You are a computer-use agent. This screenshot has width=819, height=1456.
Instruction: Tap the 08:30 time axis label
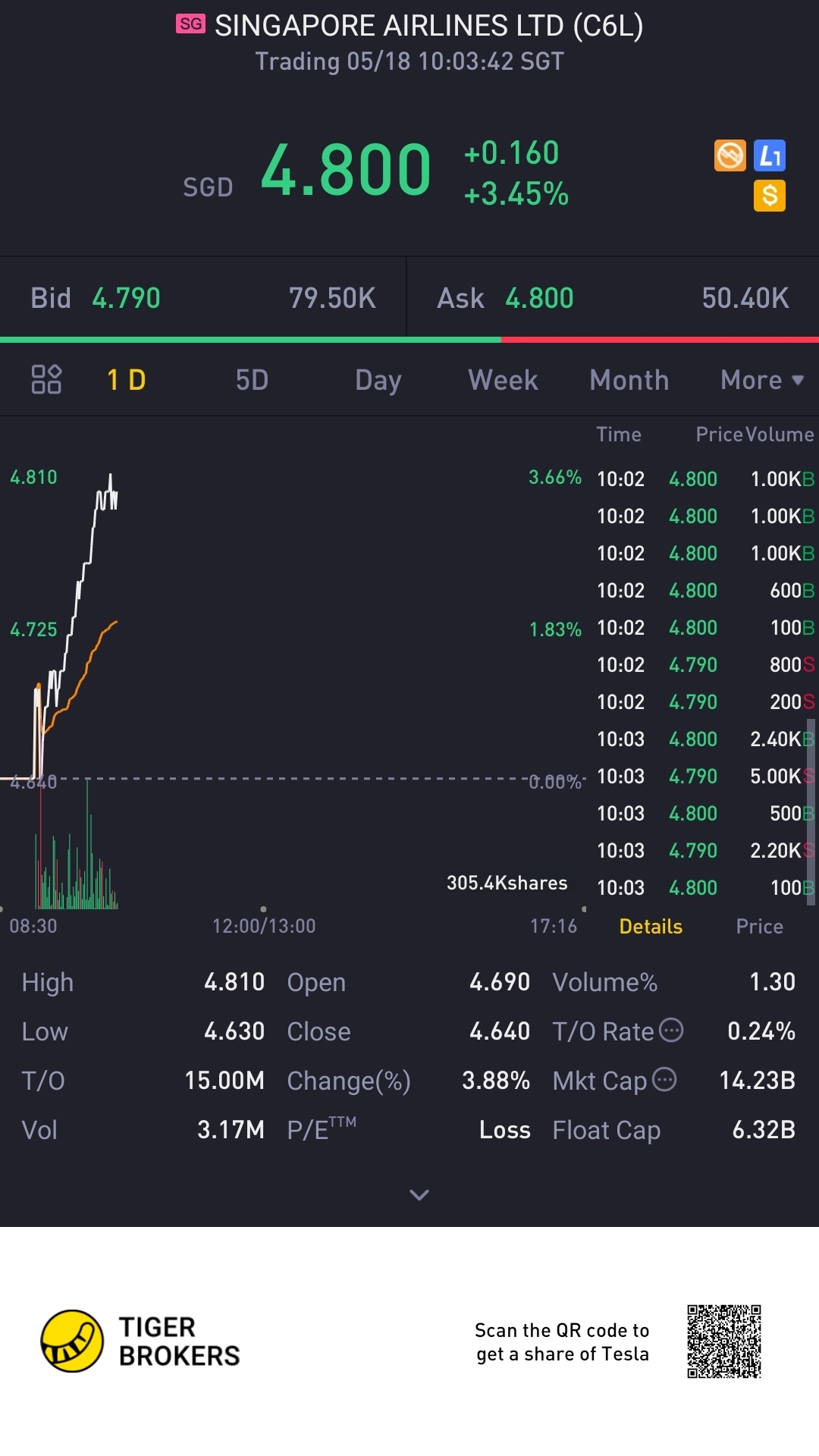[33, 926]
